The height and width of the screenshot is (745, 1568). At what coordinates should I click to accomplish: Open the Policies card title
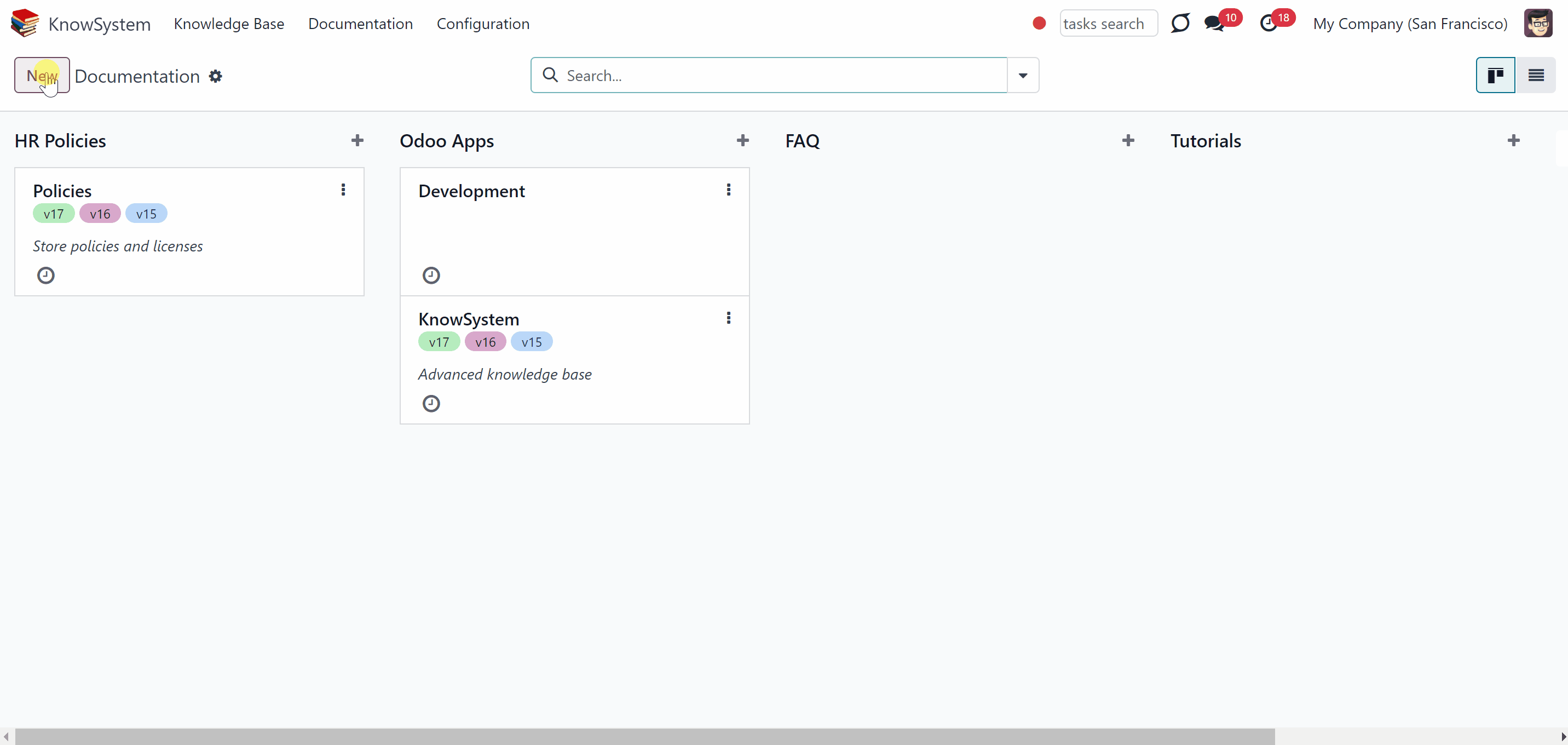[x=62, y=191]
